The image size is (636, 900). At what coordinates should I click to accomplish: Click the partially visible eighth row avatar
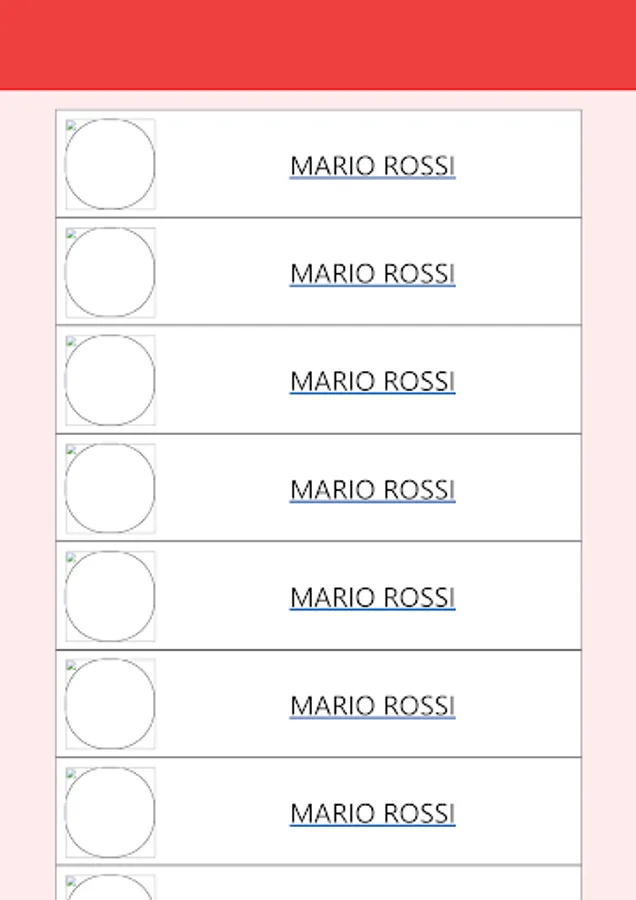pos(110,888)
